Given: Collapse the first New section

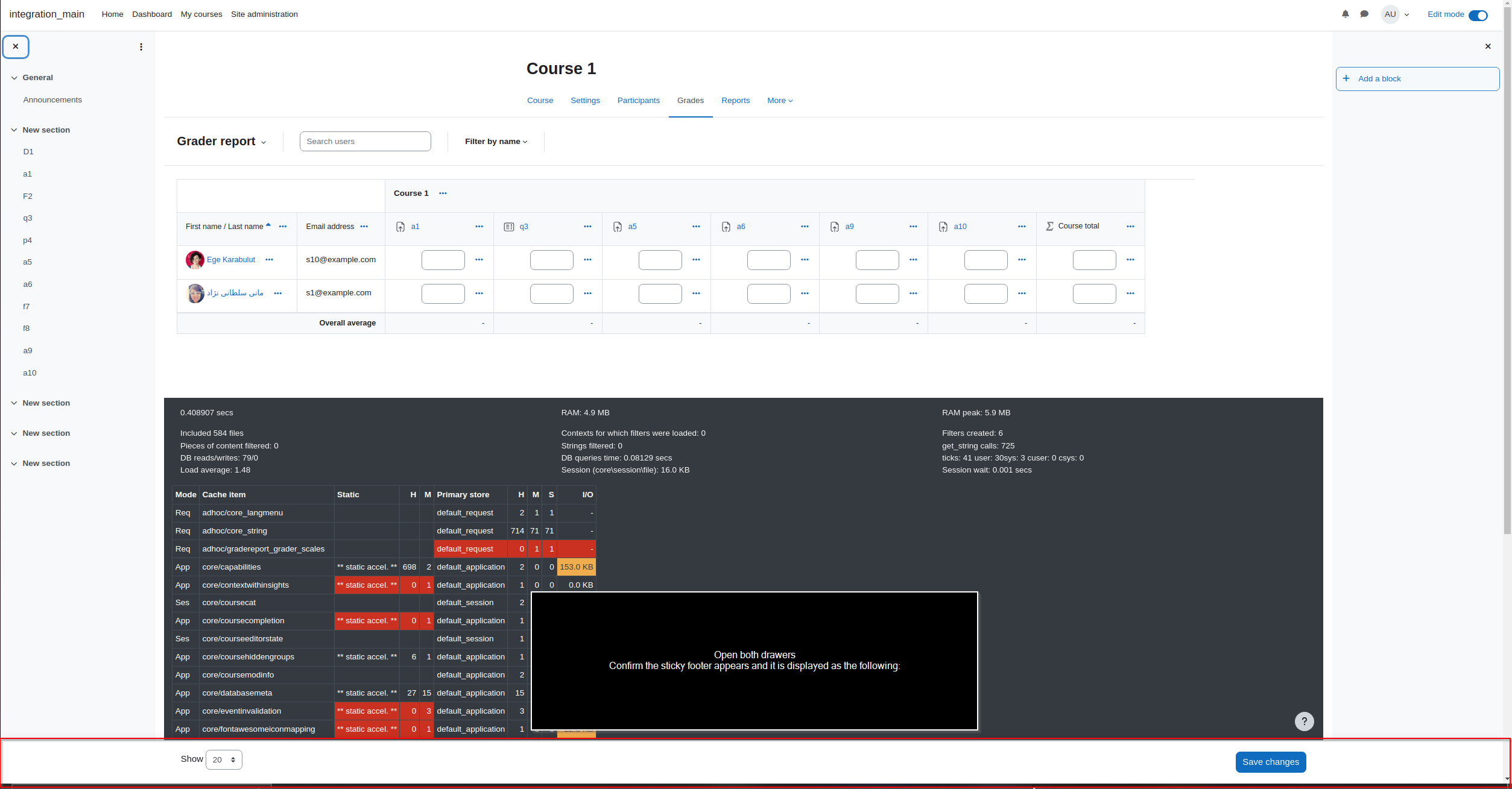Looking at the screenshot, I should (x=14, y=130).
